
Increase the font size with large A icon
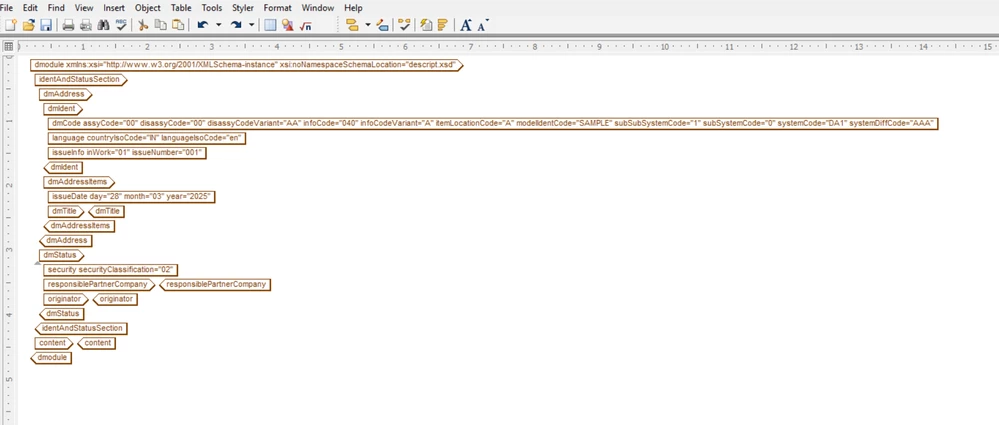pos(465,25)
